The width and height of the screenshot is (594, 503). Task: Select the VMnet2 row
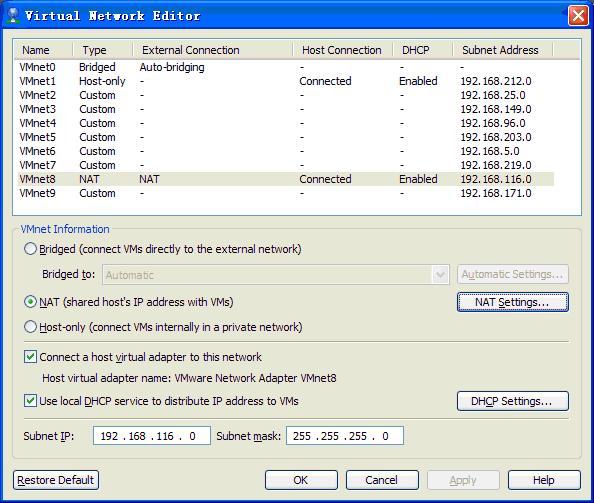click(286, 95)
